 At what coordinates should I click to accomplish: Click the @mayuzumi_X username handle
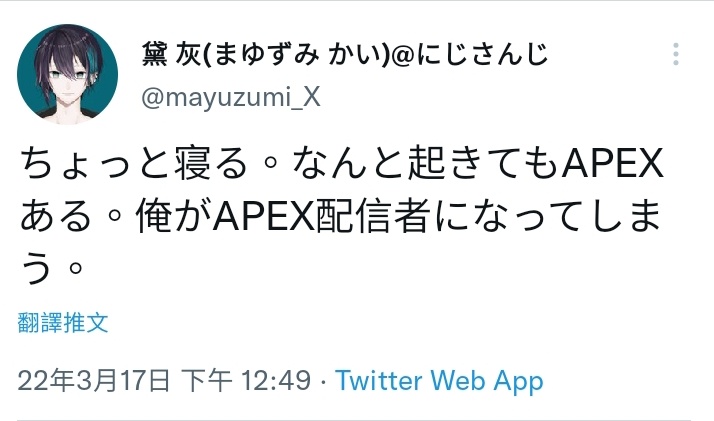(231, 97)
